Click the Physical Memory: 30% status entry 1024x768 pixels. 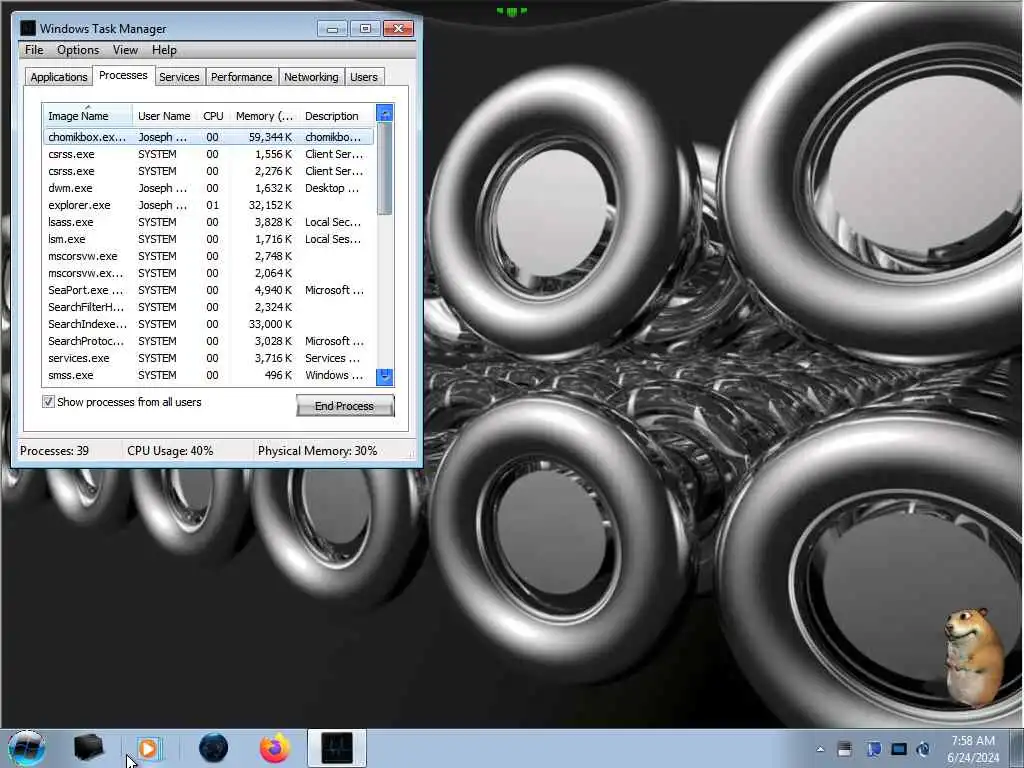pyautogui.click(x=317, y=451)
